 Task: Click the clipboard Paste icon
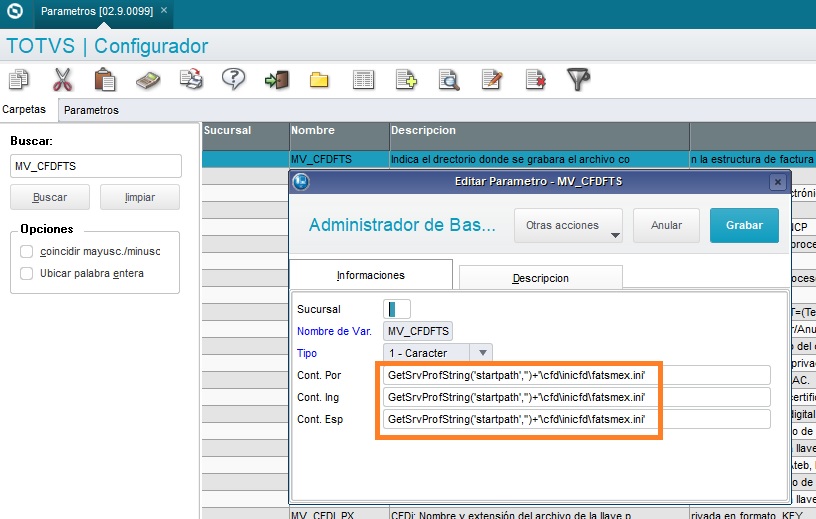(105, 80)
